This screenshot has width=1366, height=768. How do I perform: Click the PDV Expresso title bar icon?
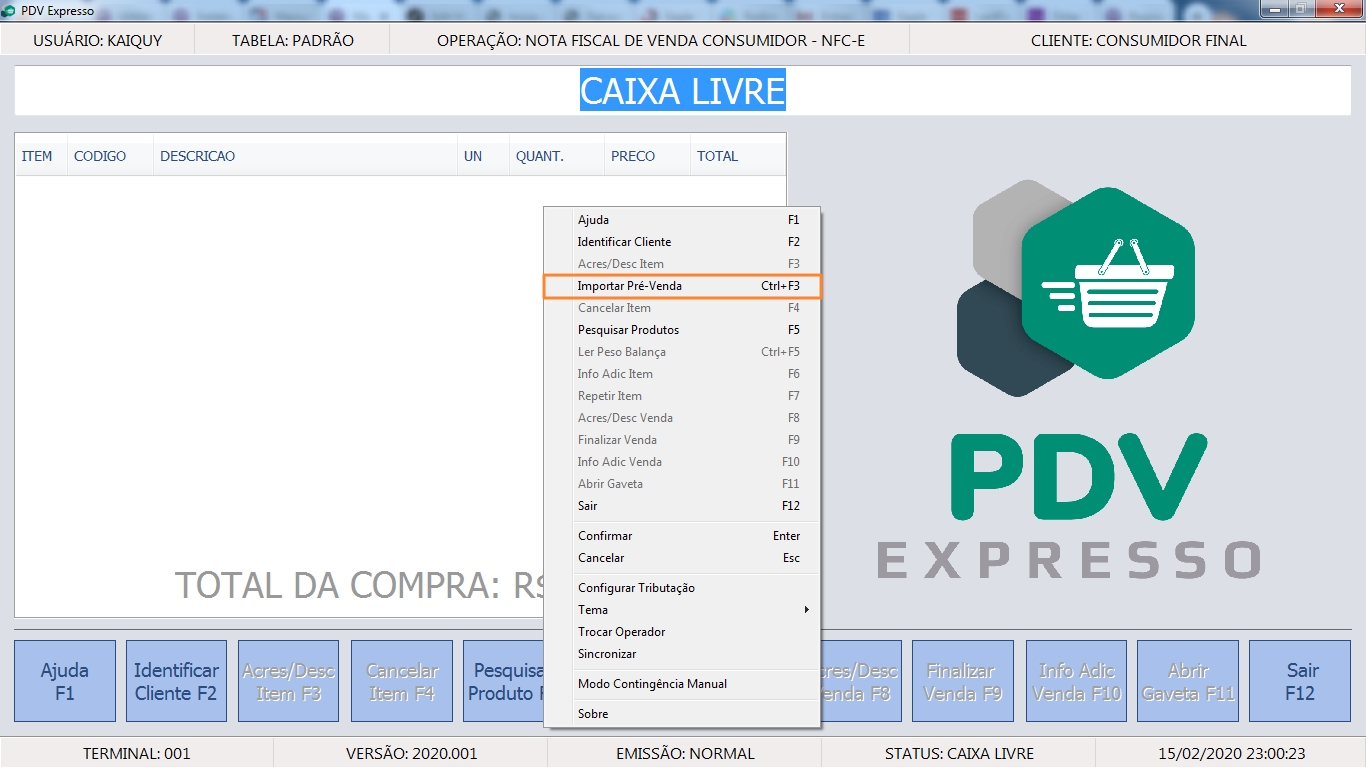point(9,10)
